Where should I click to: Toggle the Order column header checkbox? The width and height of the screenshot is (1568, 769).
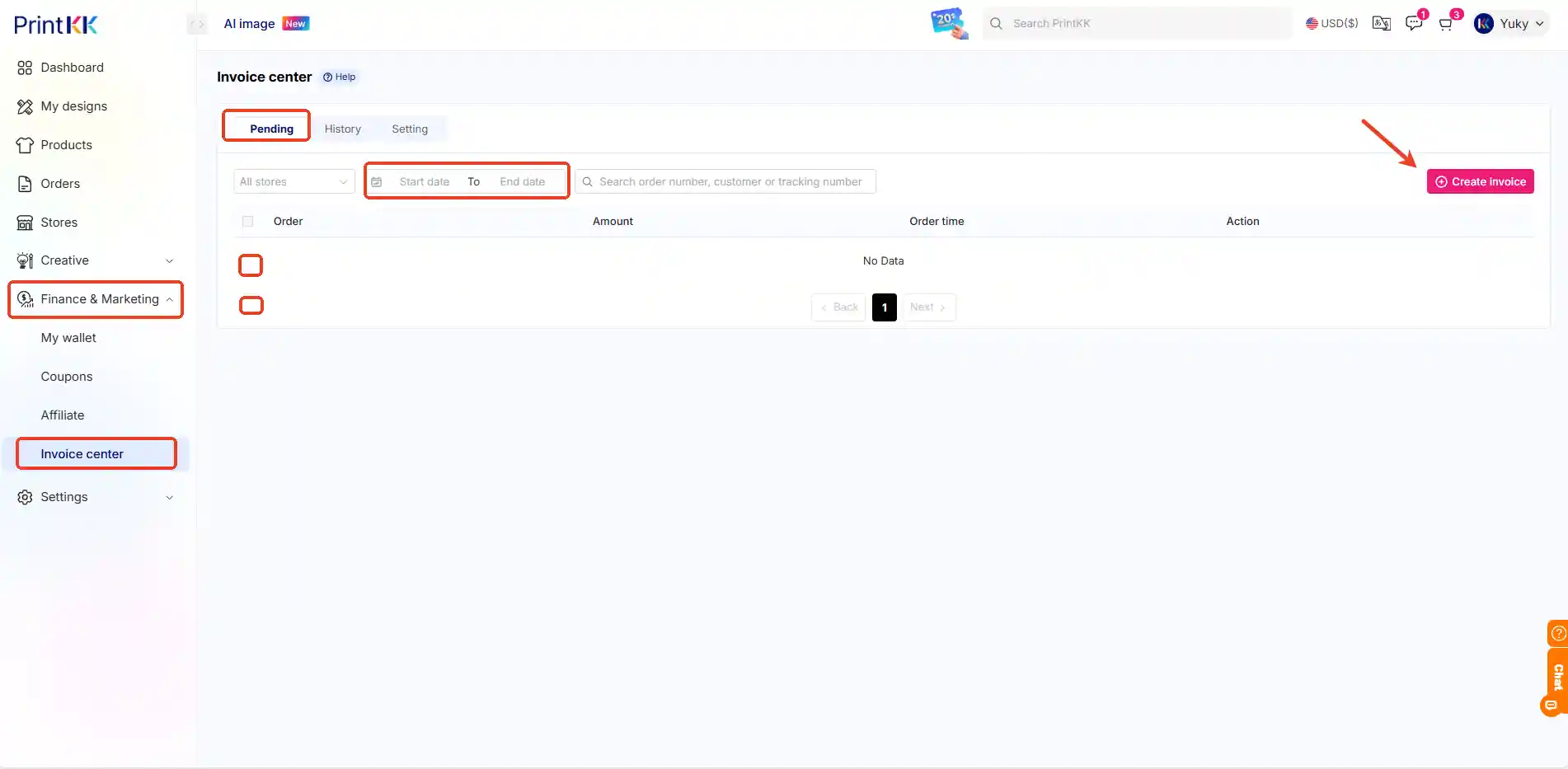(x=247, y=221)
